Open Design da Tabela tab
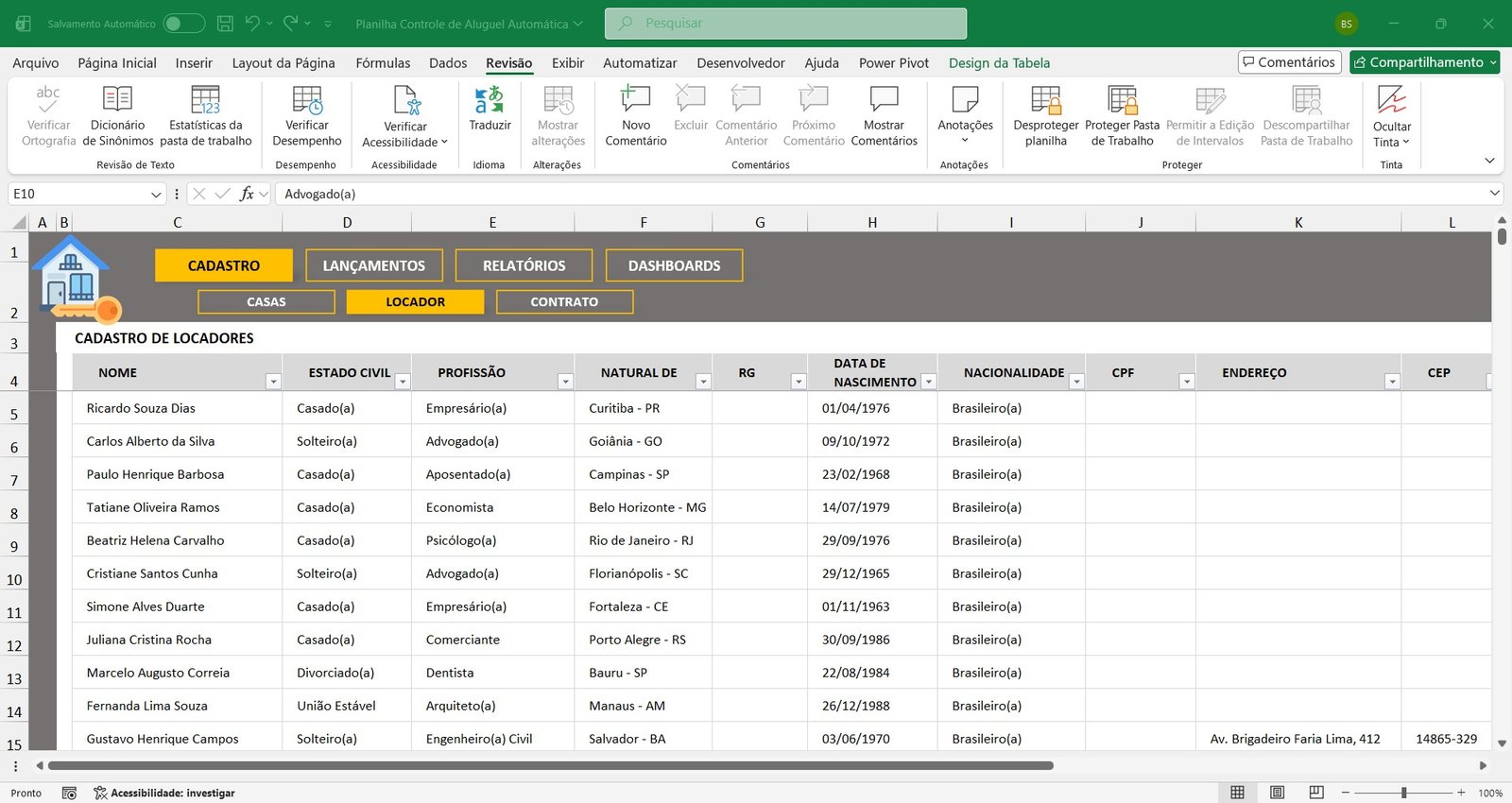The image size is (1512, 803). [x=999, y=63]
